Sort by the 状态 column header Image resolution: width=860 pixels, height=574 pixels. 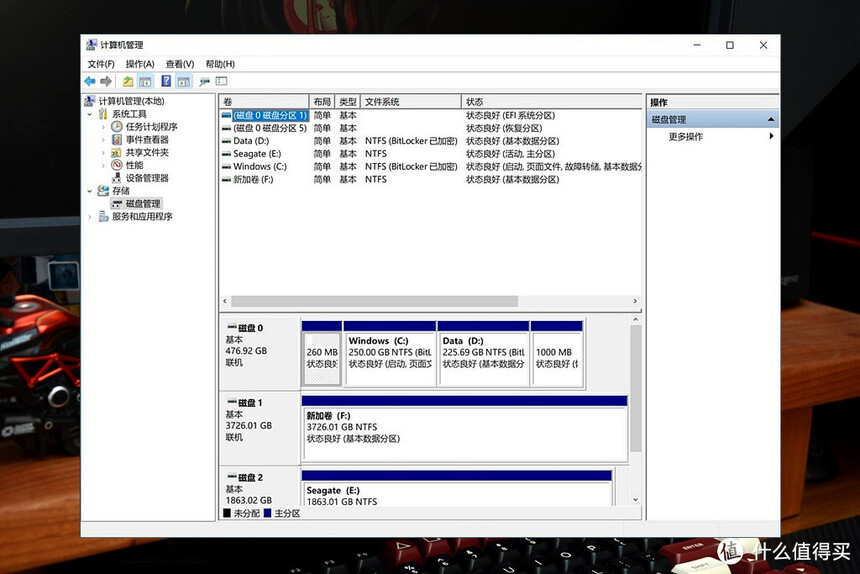point(552,101)
